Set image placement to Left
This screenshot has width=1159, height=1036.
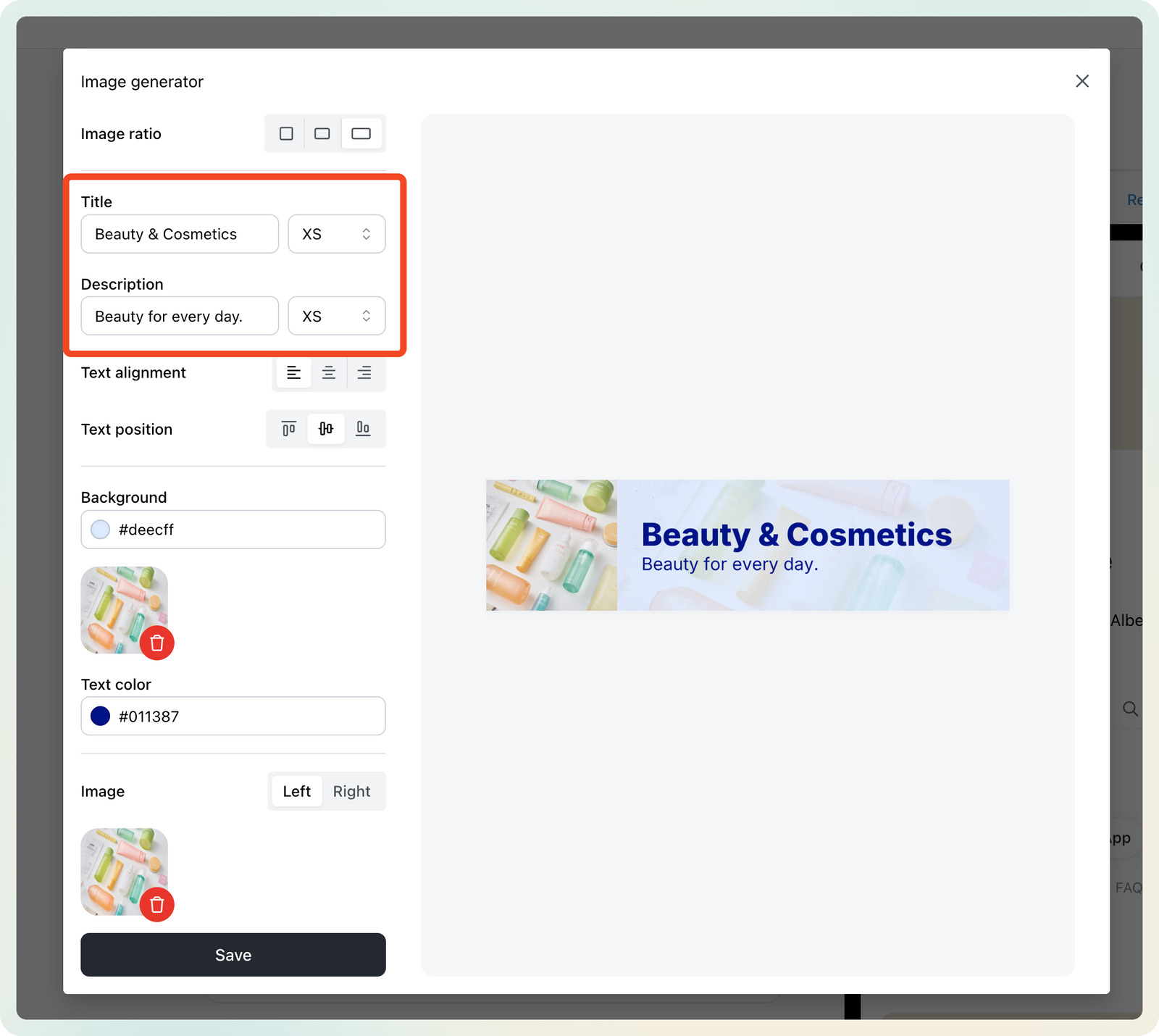[297, 791]
